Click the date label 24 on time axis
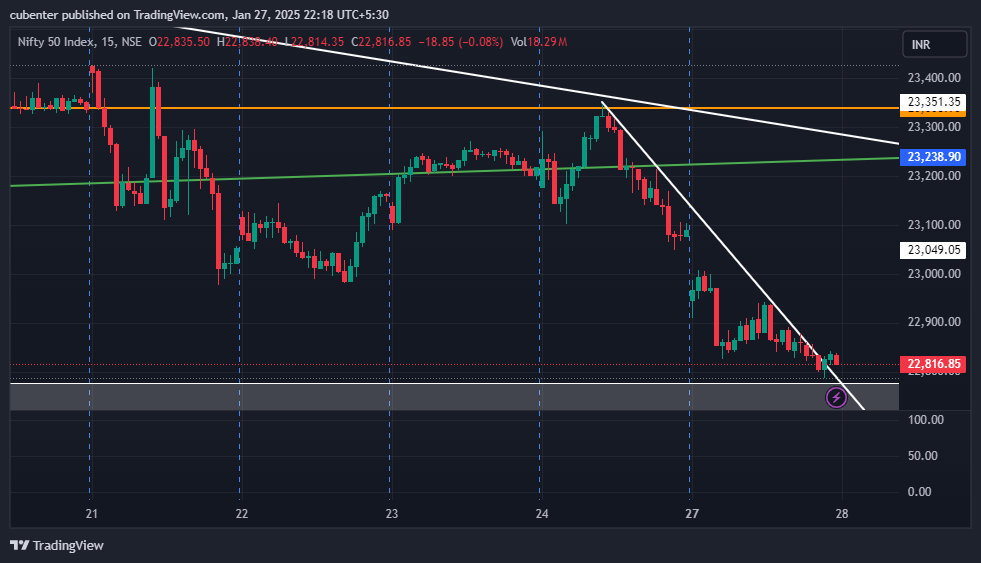The width and height of the screenshot is (981, 563). [541, 514]
